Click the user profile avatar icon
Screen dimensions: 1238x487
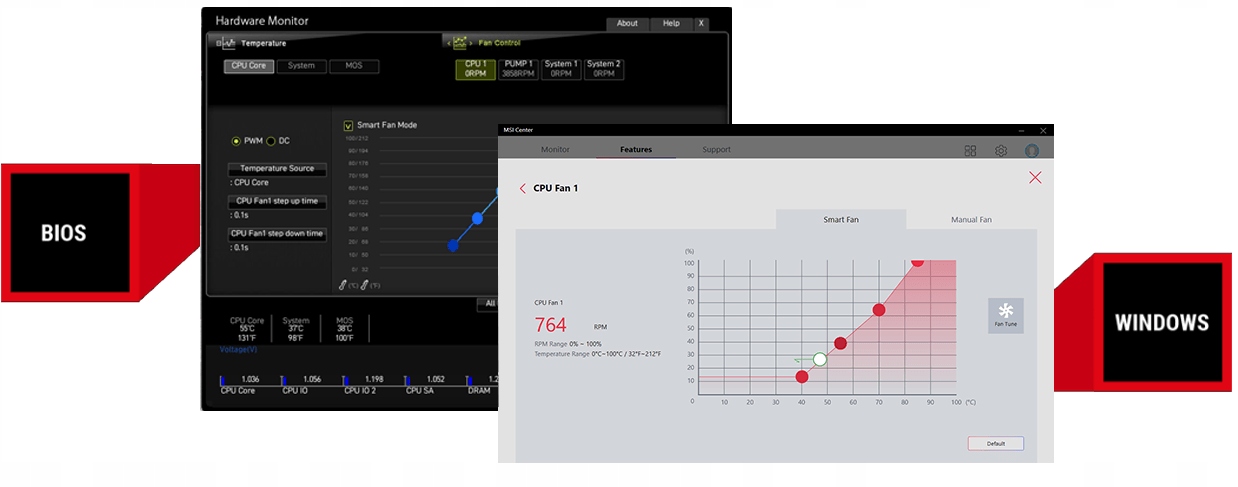pos(1031,151)
